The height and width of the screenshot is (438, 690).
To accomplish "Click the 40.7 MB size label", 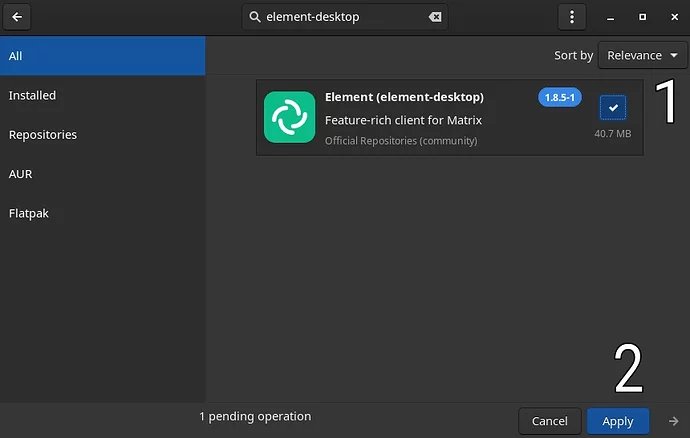I will coord(613,133).
